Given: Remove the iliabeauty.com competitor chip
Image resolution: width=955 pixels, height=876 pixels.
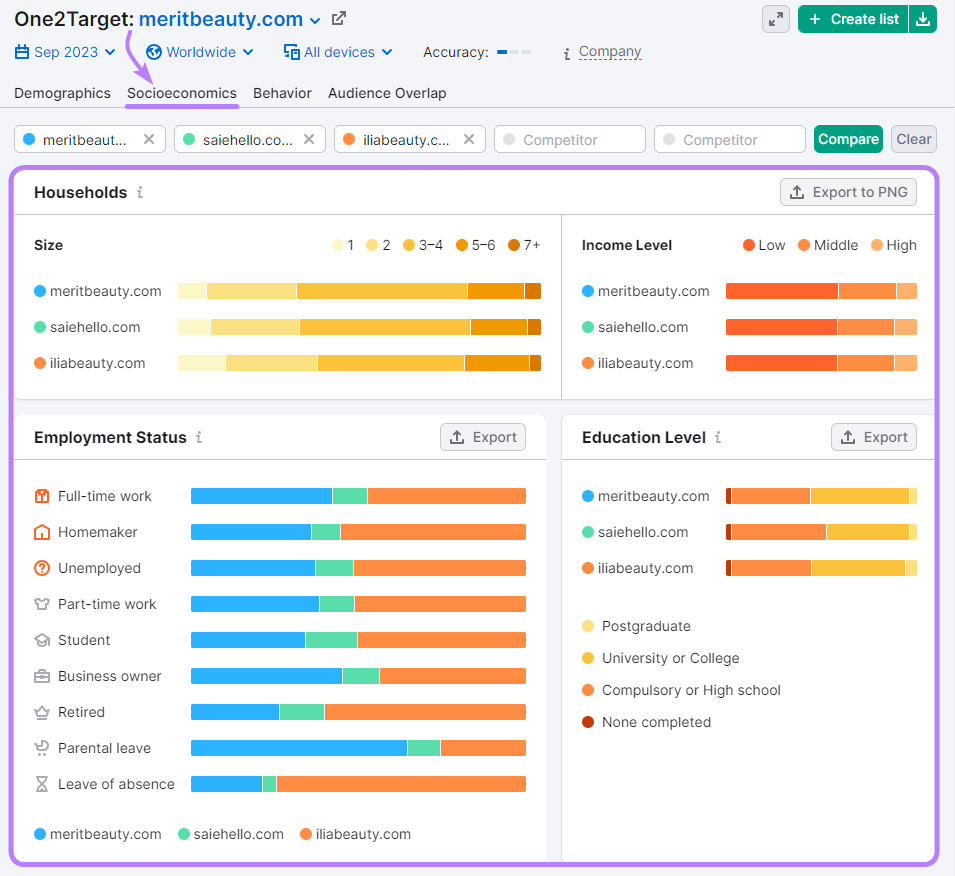Looking at the screenshot, I should tap(469, 139).
